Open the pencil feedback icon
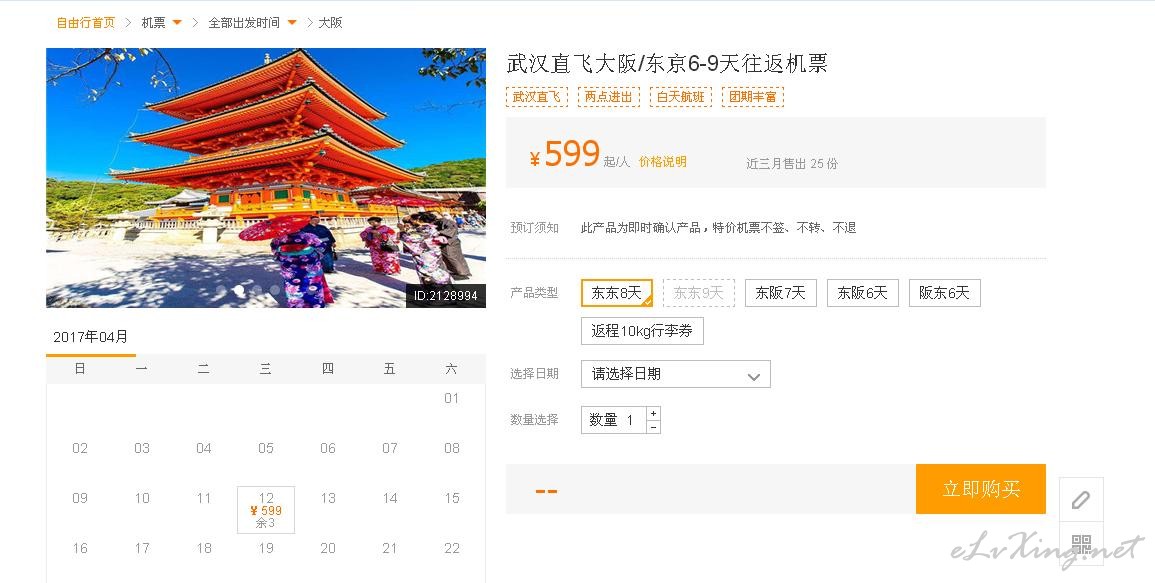Viewport: 1155px width, 583px height. click(x=1081, y=500)
